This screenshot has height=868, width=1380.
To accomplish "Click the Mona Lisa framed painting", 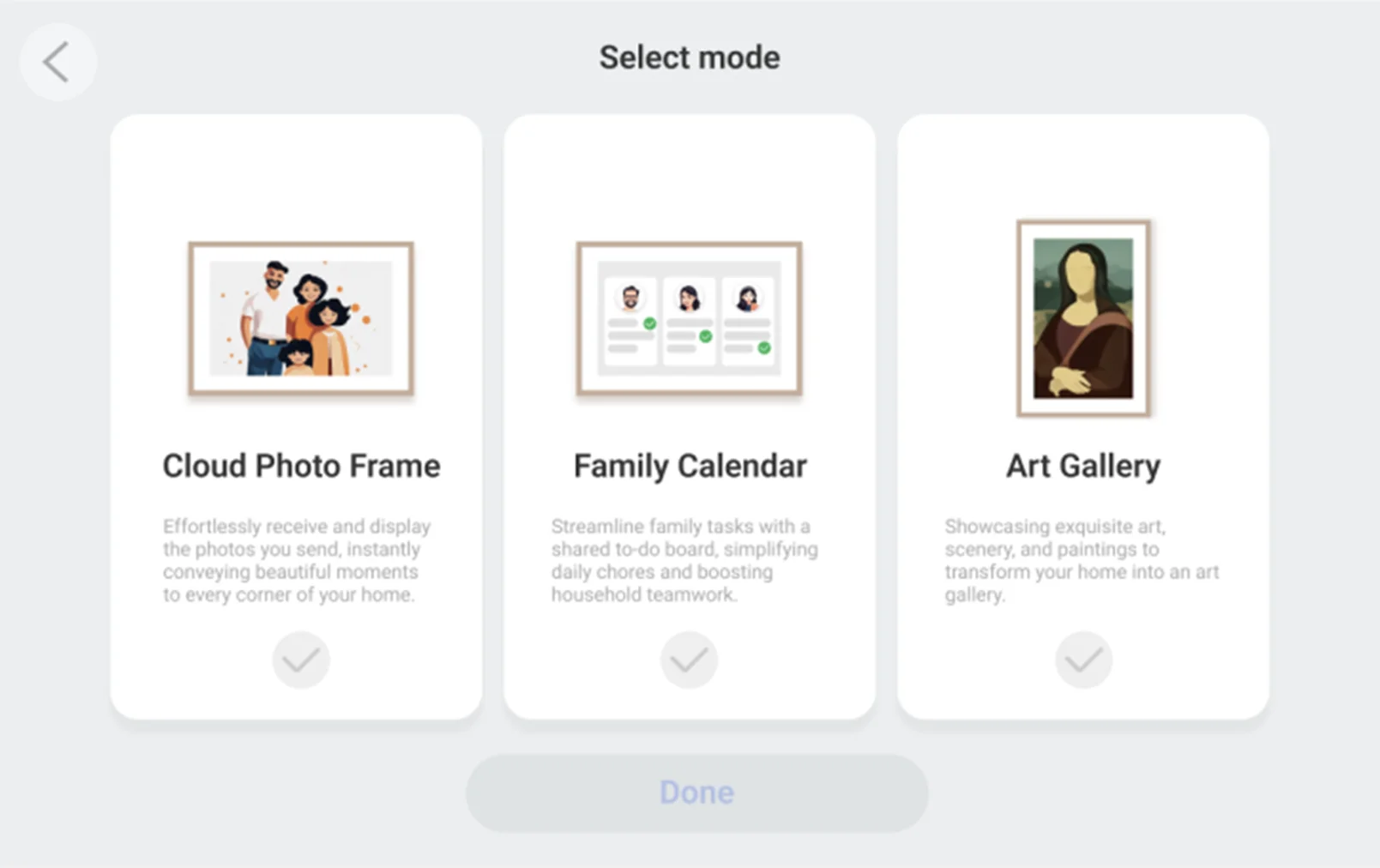I will point(1083,318).
